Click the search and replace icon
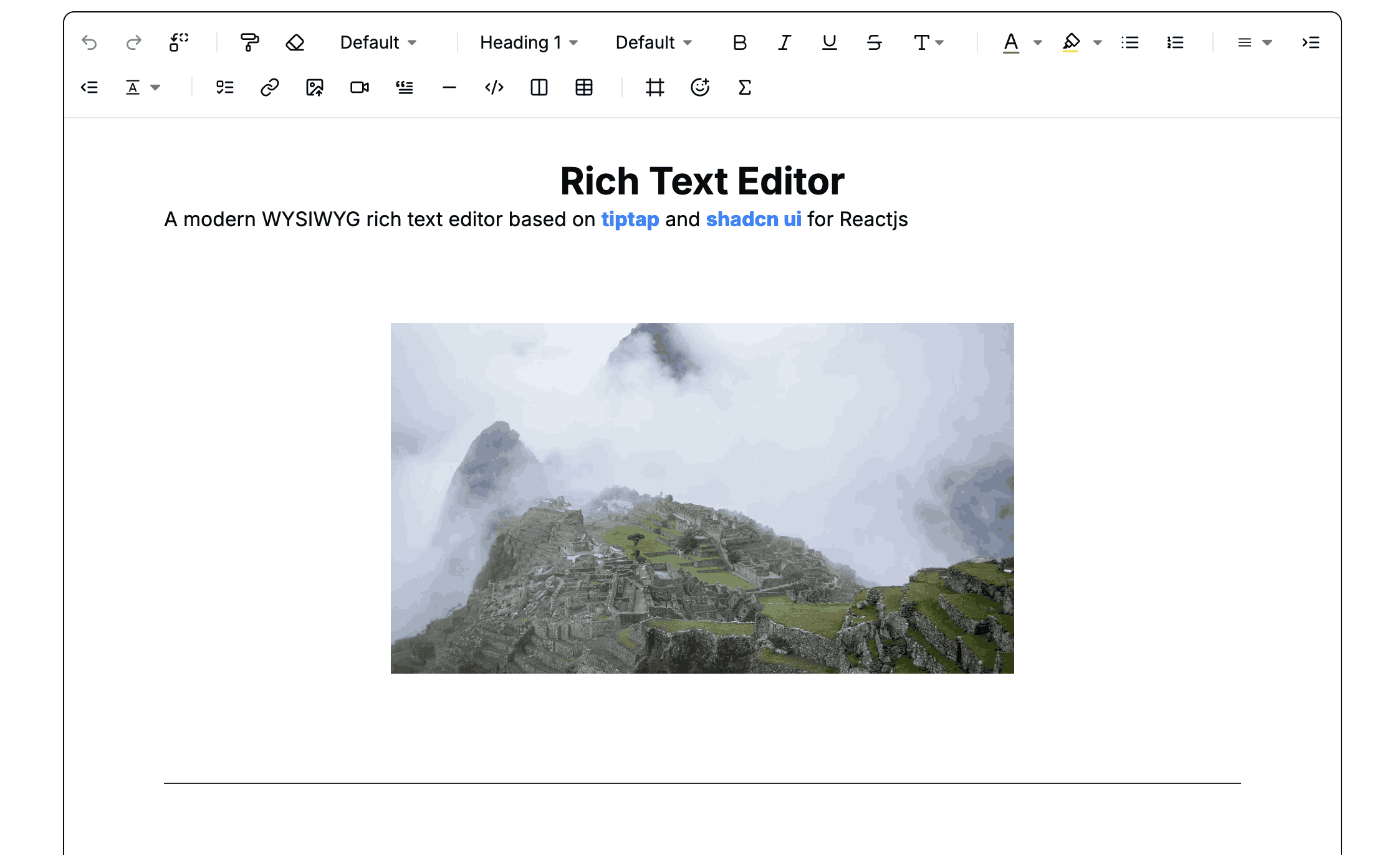The height and width of the screenshot is (855, 1400). coord(179,42)
